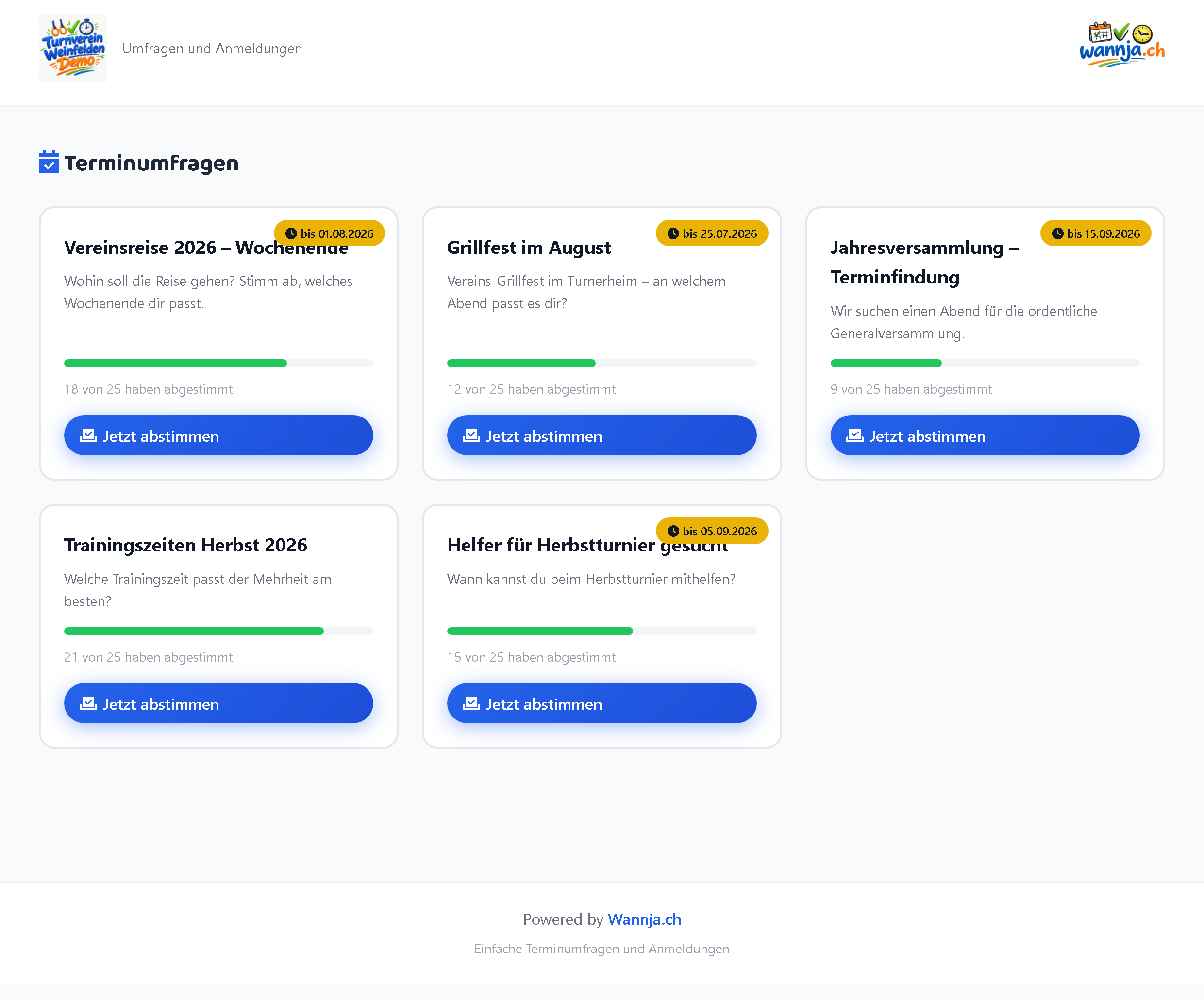Viewport: 1204px width, 1000px height.
Task: Vote now on Trainingszeiten Herbst 2026 poll
Action: point(218,703)
